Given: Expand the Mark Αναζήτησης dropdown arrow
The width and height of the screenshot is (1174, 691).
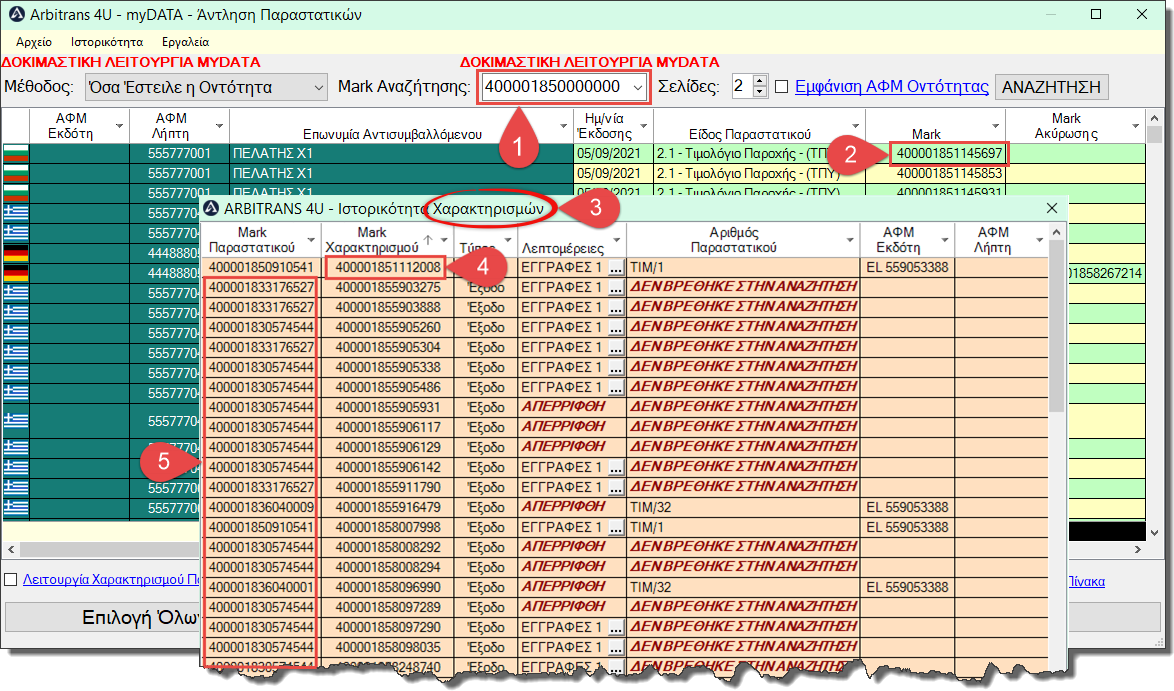Looking at the screenshot, I should tap(638, 88).
